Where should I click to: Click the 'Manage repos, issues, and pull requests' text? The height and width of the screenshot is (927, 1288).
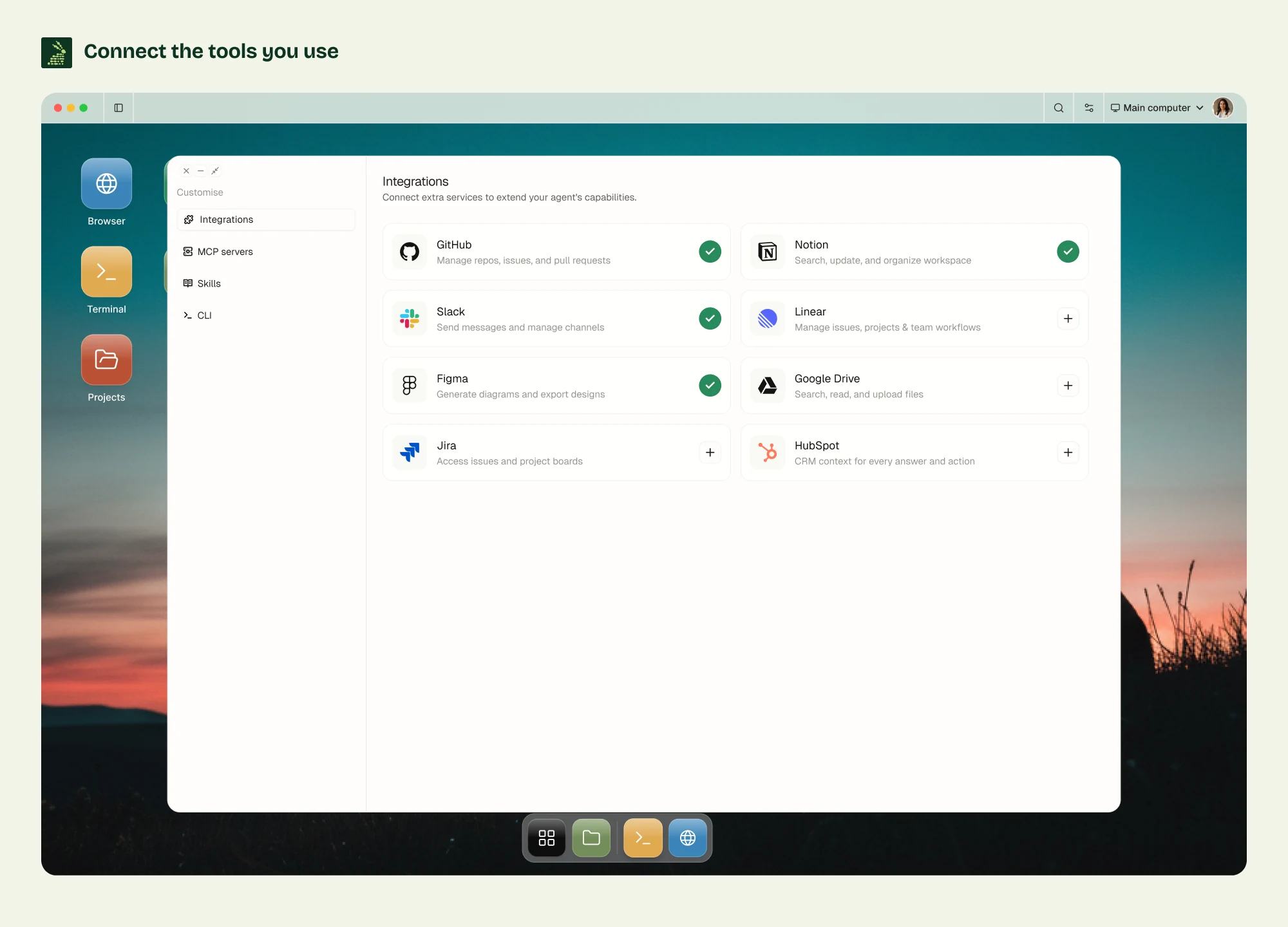(x=524, y=261)
